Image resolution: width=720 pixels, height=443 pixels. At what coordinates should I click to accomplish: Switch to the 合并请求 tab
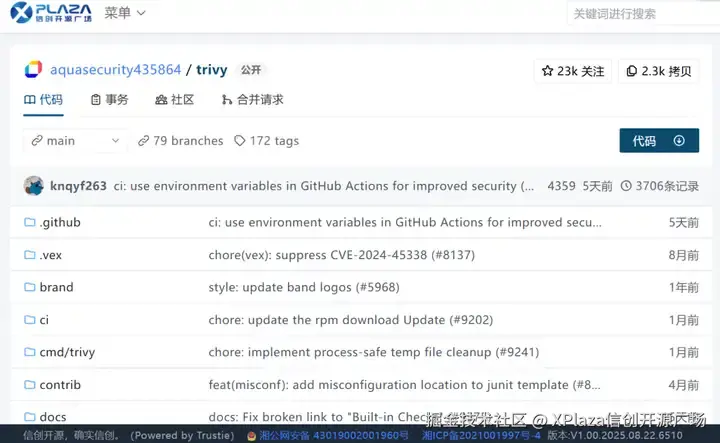click(253, 100)
